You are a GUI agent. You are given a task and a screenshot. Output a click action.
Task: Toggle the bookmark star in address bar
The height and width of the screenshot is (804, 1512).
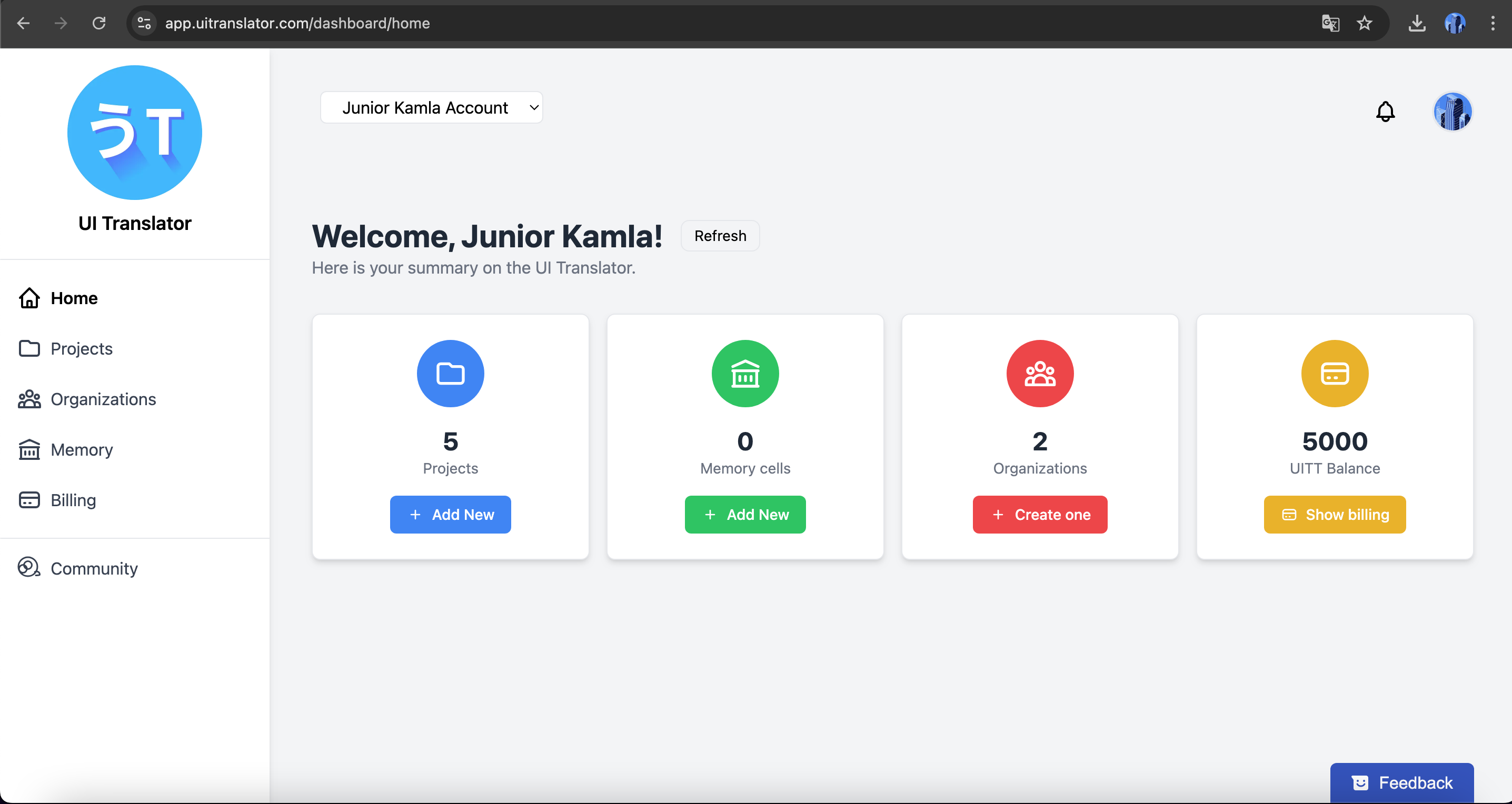(x=1364, y=24)
